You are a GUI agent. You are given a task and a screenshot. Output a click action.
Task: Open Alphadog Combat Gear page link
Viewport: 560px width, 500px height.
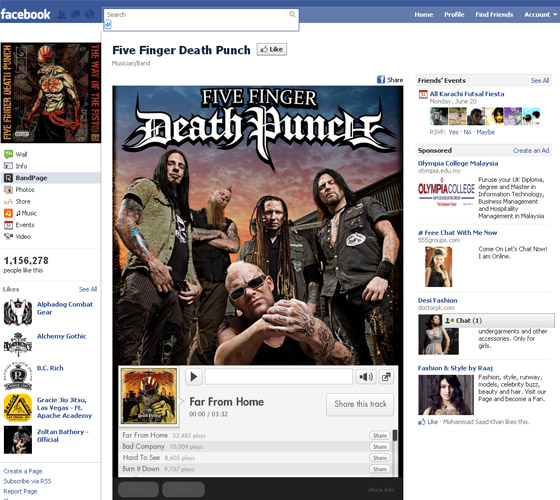(x=65, y=308)
